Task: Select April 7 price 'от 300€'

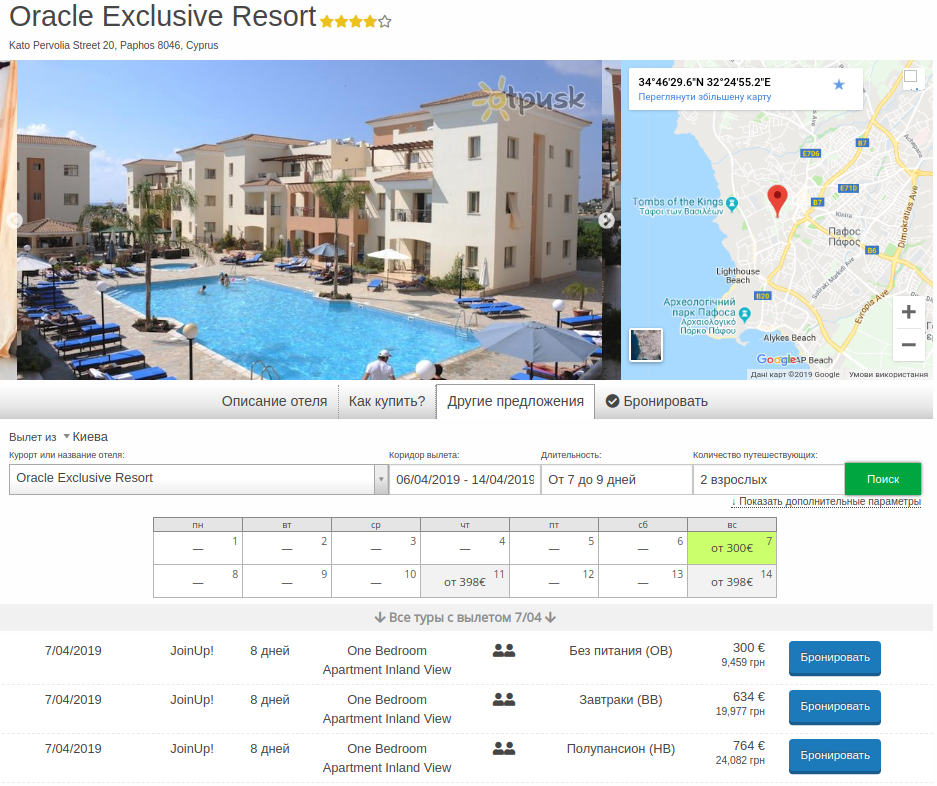Action: click(732, 548)
